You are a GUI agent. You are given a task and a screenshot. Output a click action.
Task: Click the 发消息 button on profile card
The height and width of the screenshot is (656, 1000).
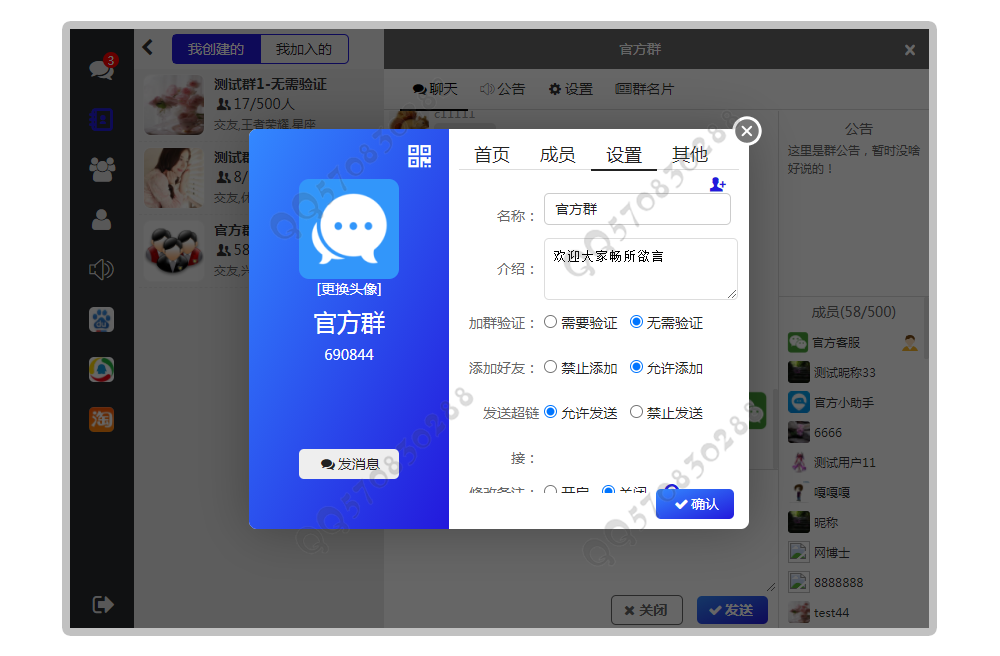click(x=348, y=464)
